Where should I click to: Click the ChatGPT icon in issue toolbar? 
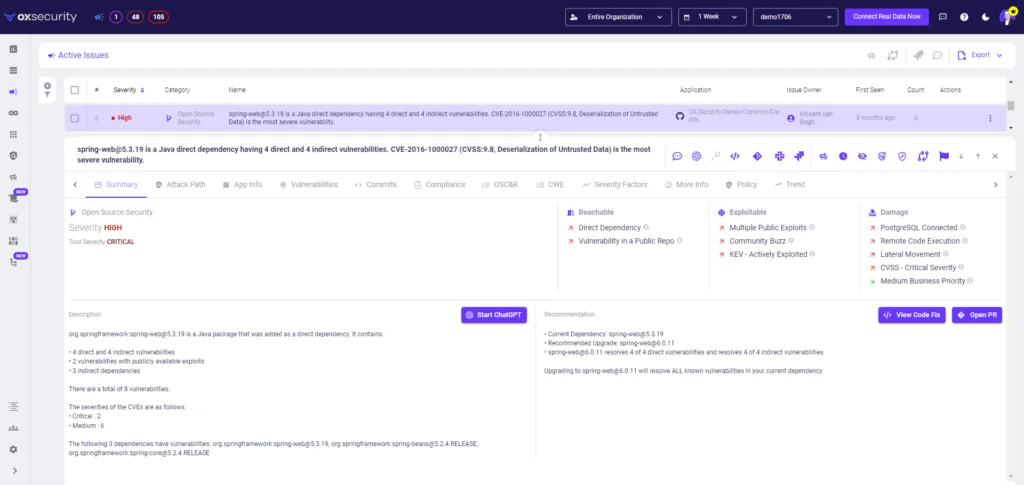click(x=696, y=156)
